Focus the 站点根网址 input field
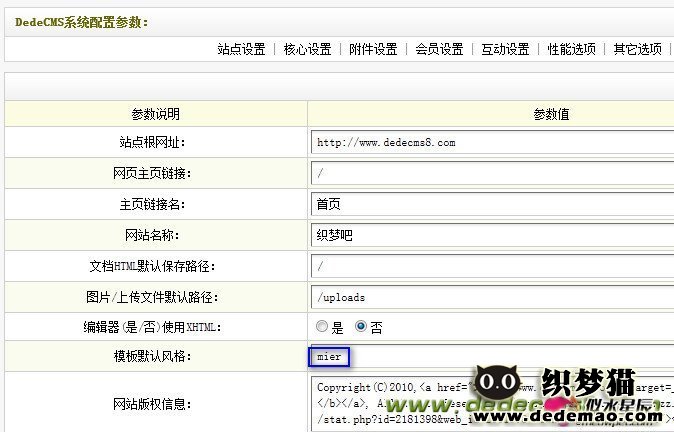 click(492, 142)
